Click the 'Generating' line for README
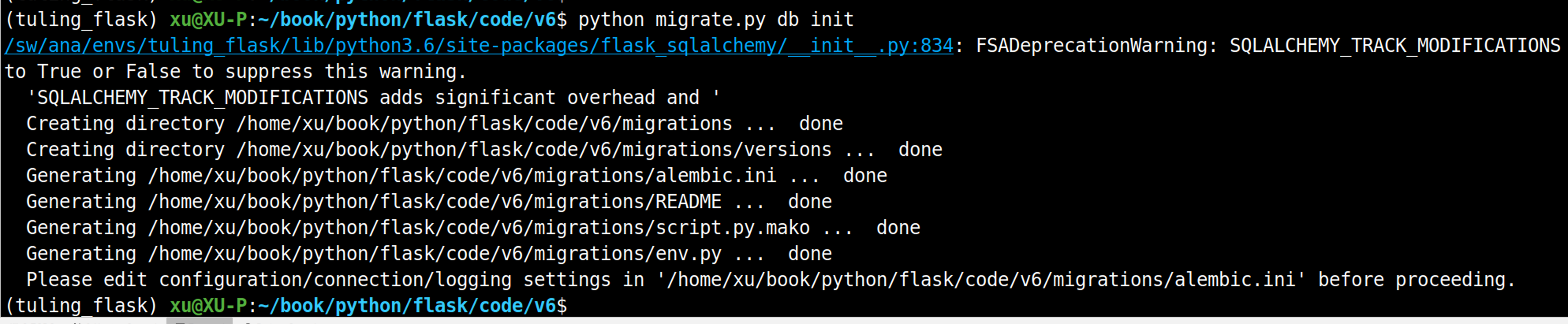1568x324 pixels. click(x=429, y=203)
